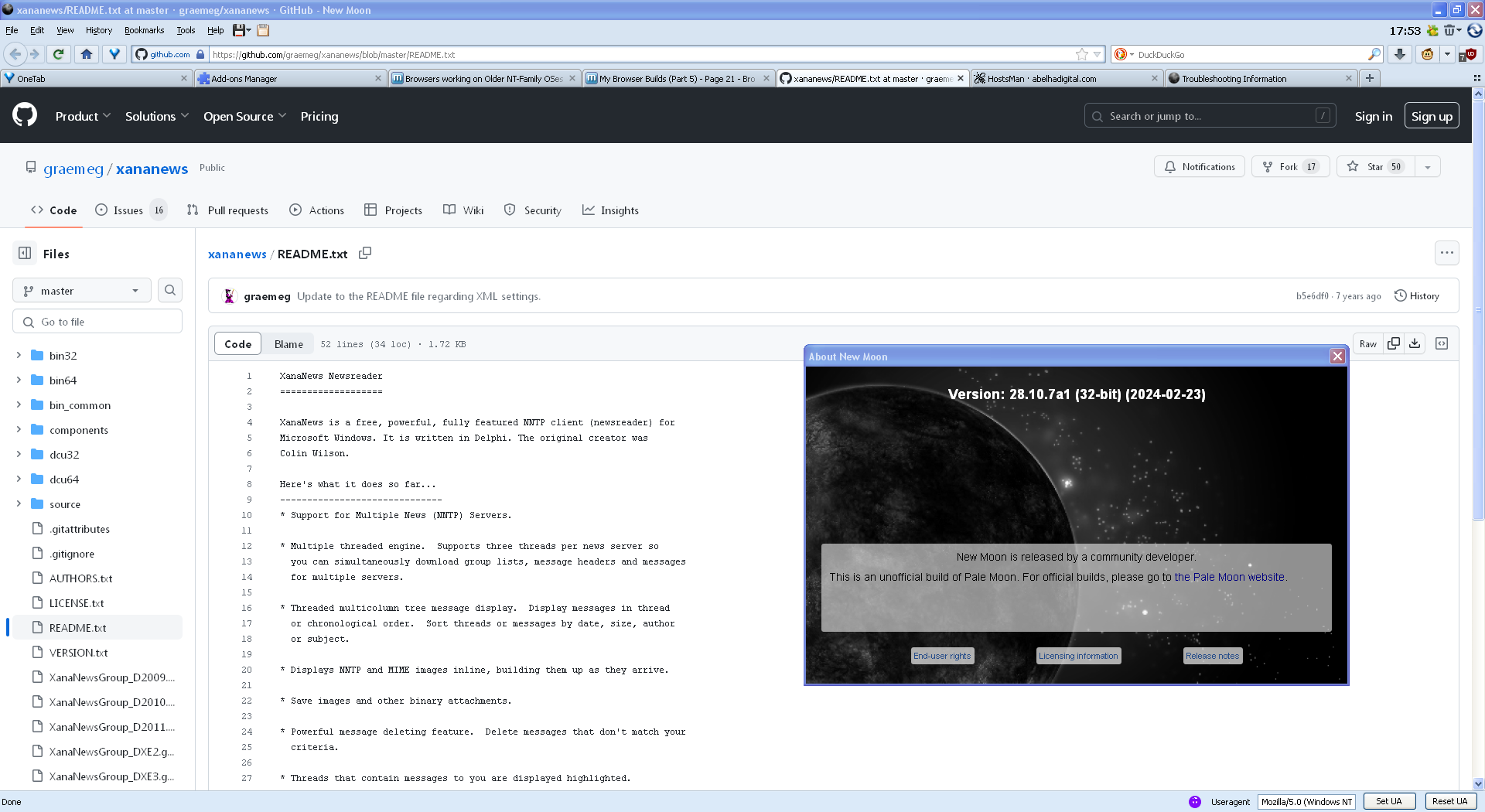Switch to HostsMan abelhadigital.com tab
This screenshot has width=1485, height=812.
point(1067,78)
